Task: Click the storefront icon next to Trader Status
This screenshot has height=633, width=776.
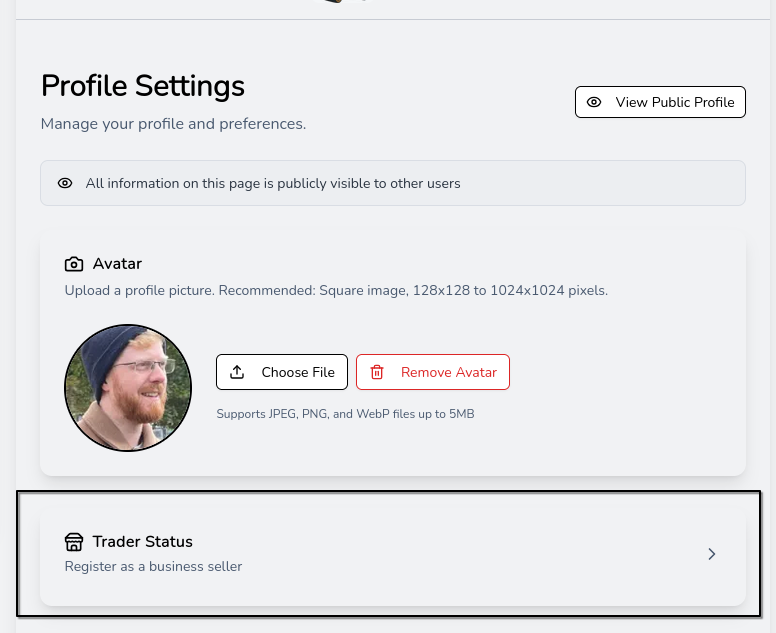Action: (x=74, y=542)
